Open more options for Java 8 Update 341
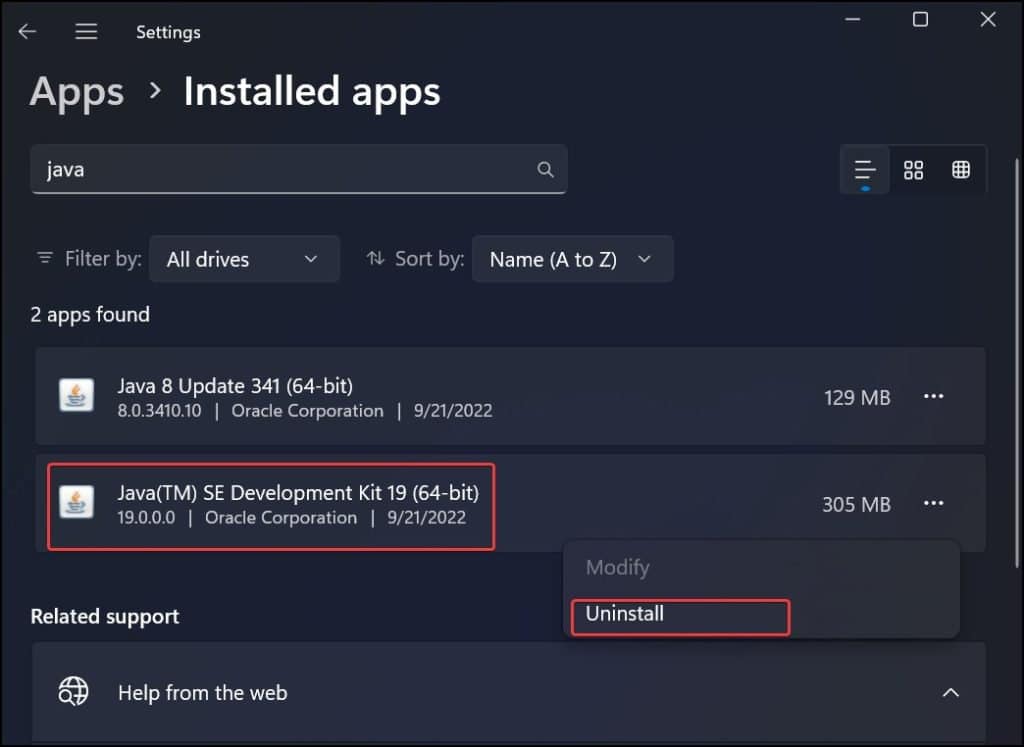The width and height of the screenshot is (1024, 747). tap(933, 396)
